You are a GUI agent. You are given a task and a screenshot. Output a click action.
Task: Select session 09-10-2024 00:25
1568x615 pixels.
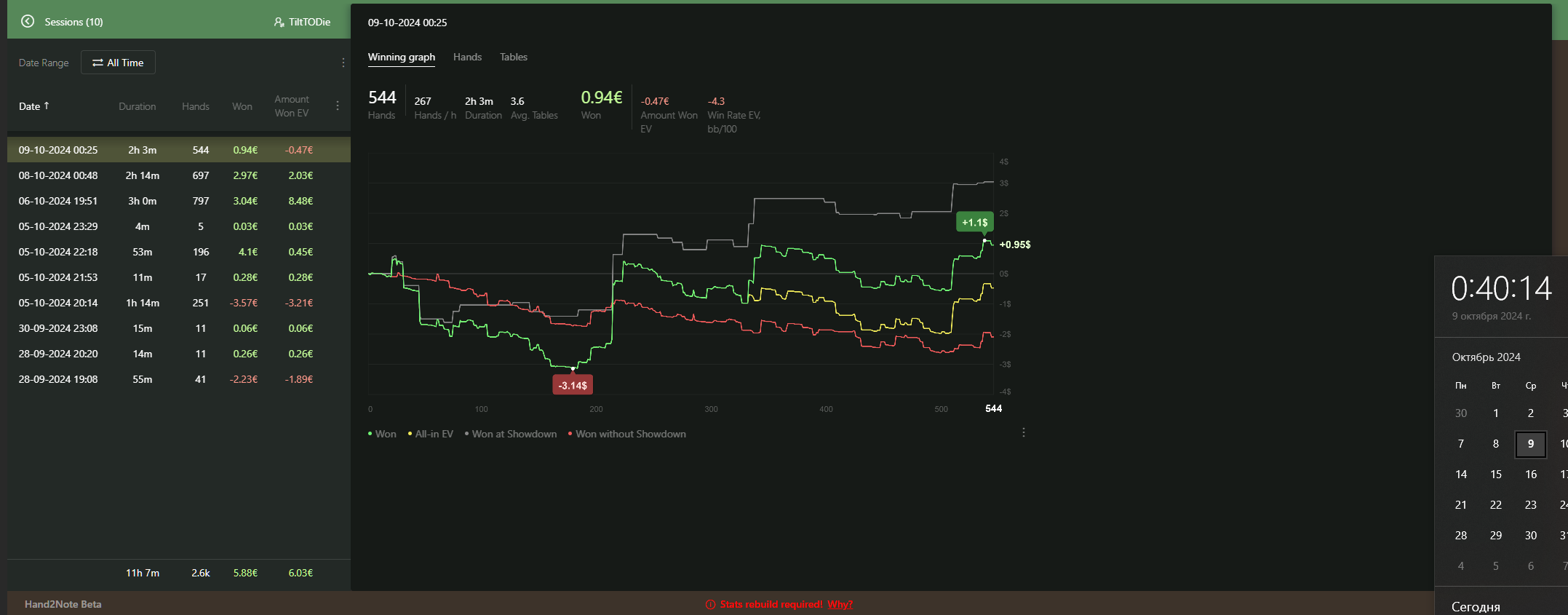tap(179, 150)
